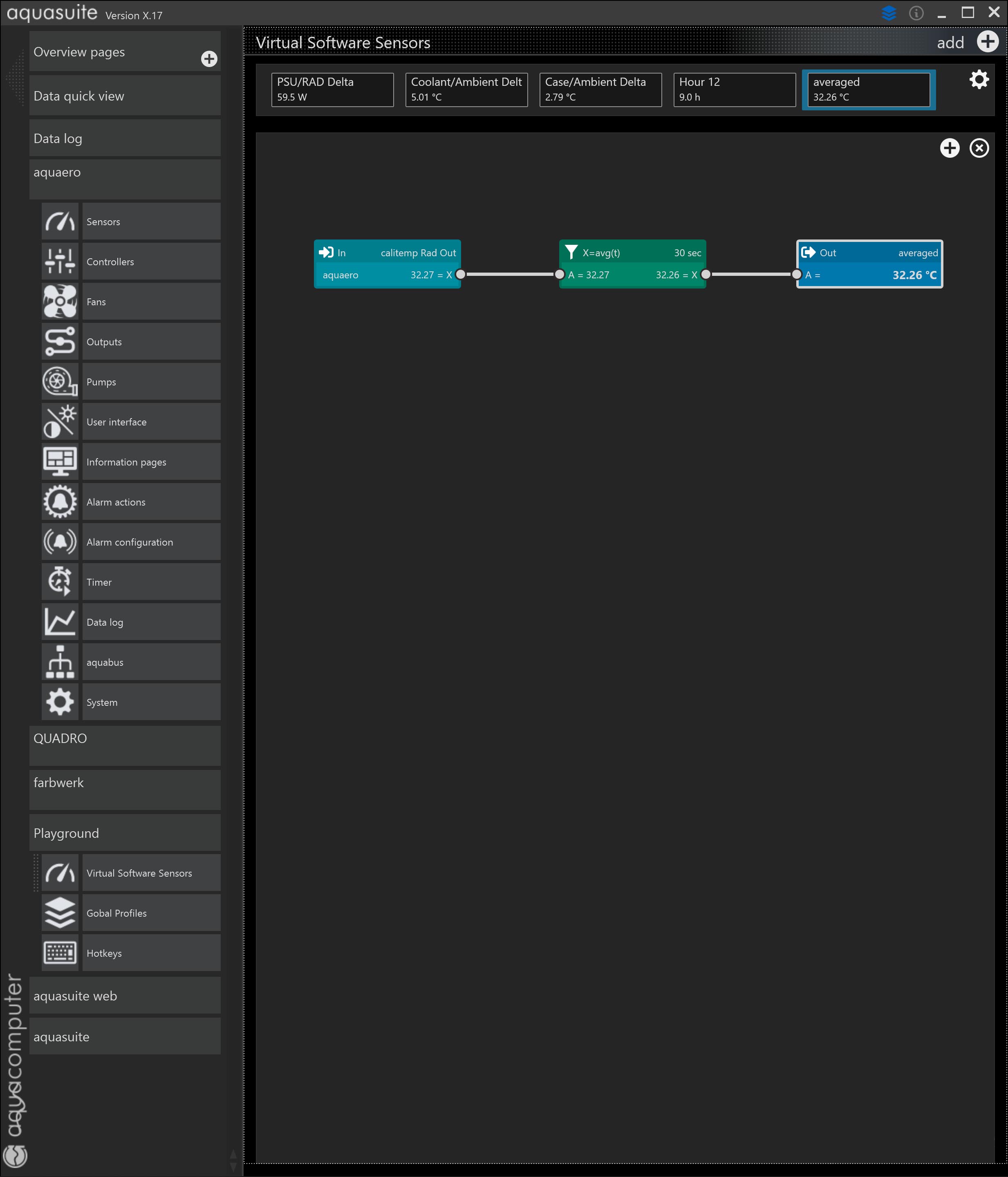Click the filter funnel icon on avg block

pos(571,252)
